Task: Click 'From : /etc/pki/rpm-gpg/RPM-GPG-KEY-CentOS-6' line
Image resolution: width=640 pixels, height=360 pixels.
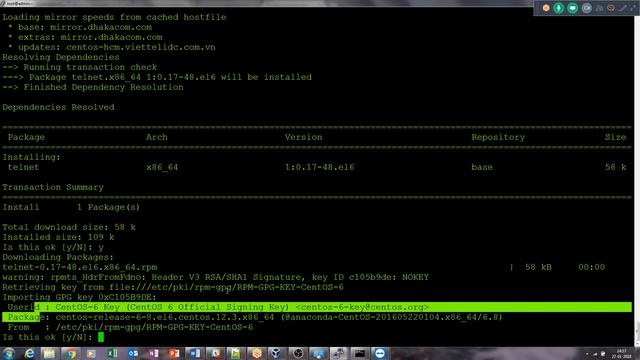Action: pyautogui.click(x=130, y=327)
